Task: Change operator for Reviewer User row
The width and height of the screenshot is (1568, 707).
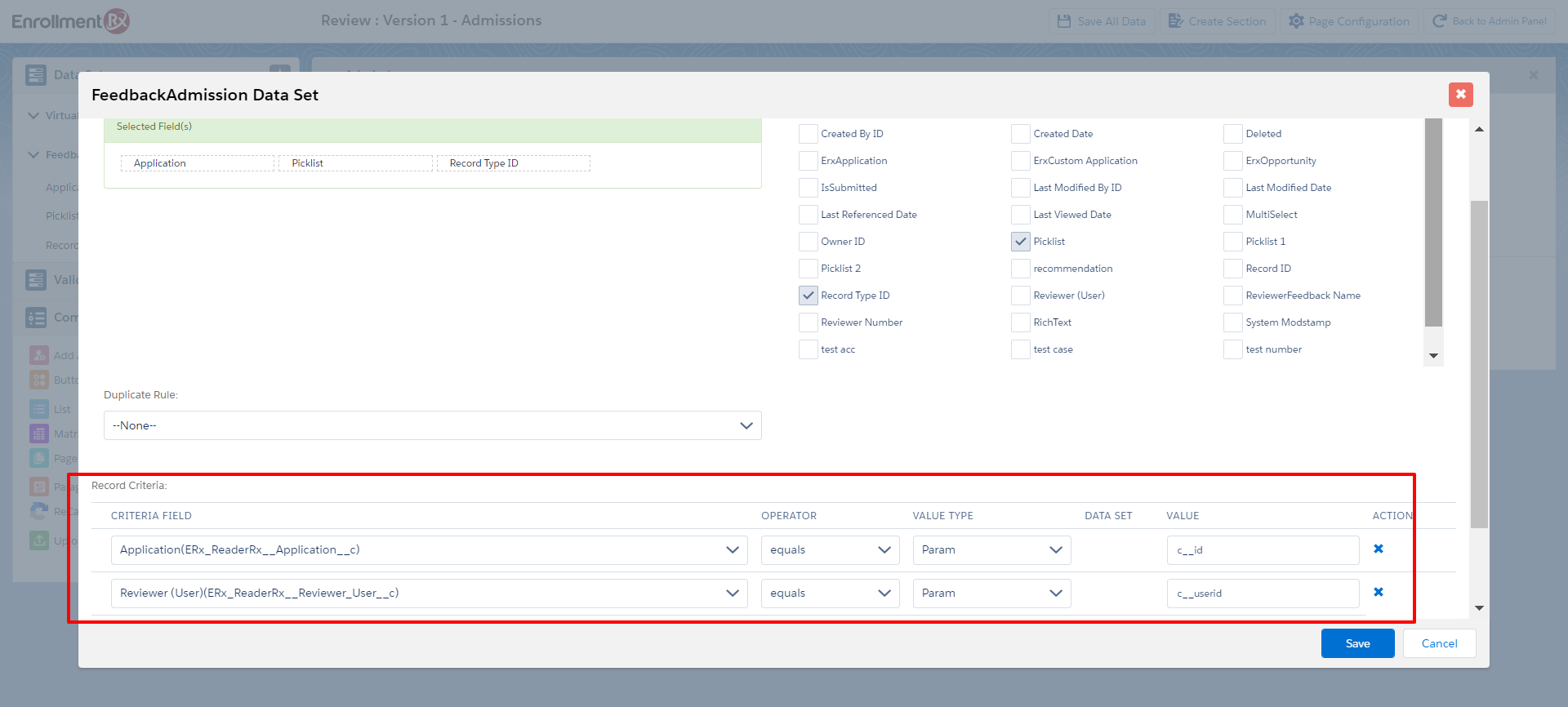Action: pos(829,594)
